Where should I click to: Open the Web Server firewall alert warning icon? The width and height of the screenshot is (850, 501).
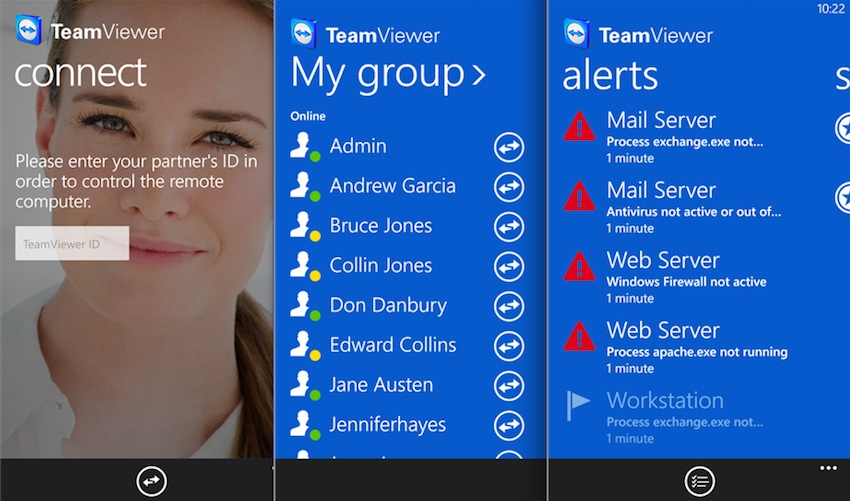tap(579, 267)
